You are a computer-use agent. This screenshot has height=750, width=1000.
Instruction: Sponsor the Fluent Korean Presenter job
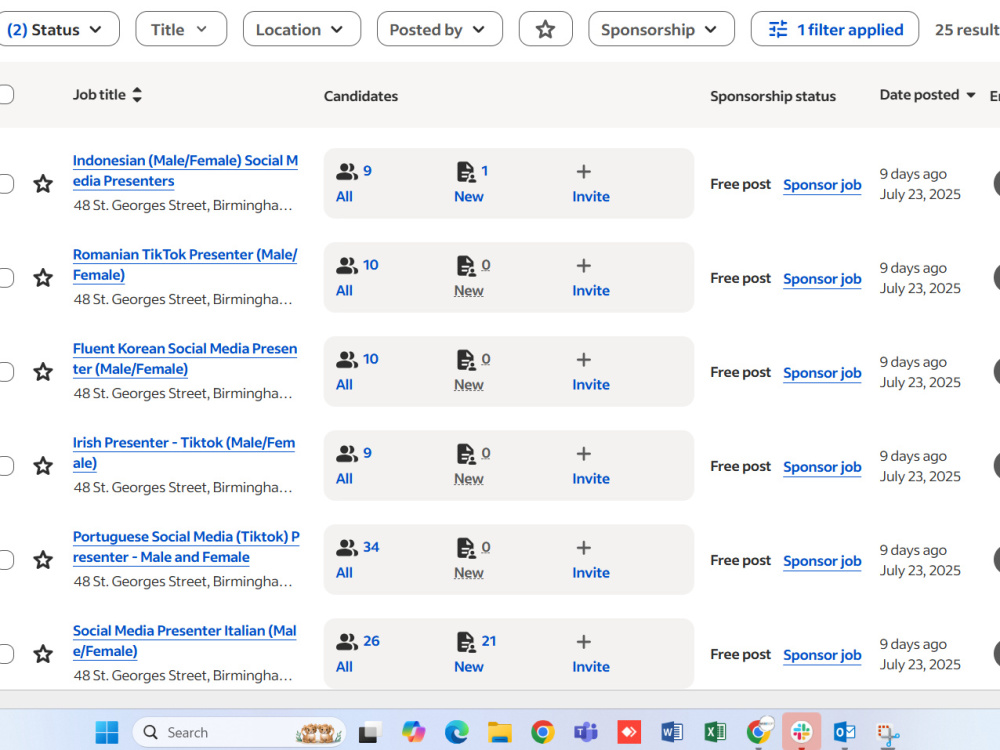[x=822, y=372]
